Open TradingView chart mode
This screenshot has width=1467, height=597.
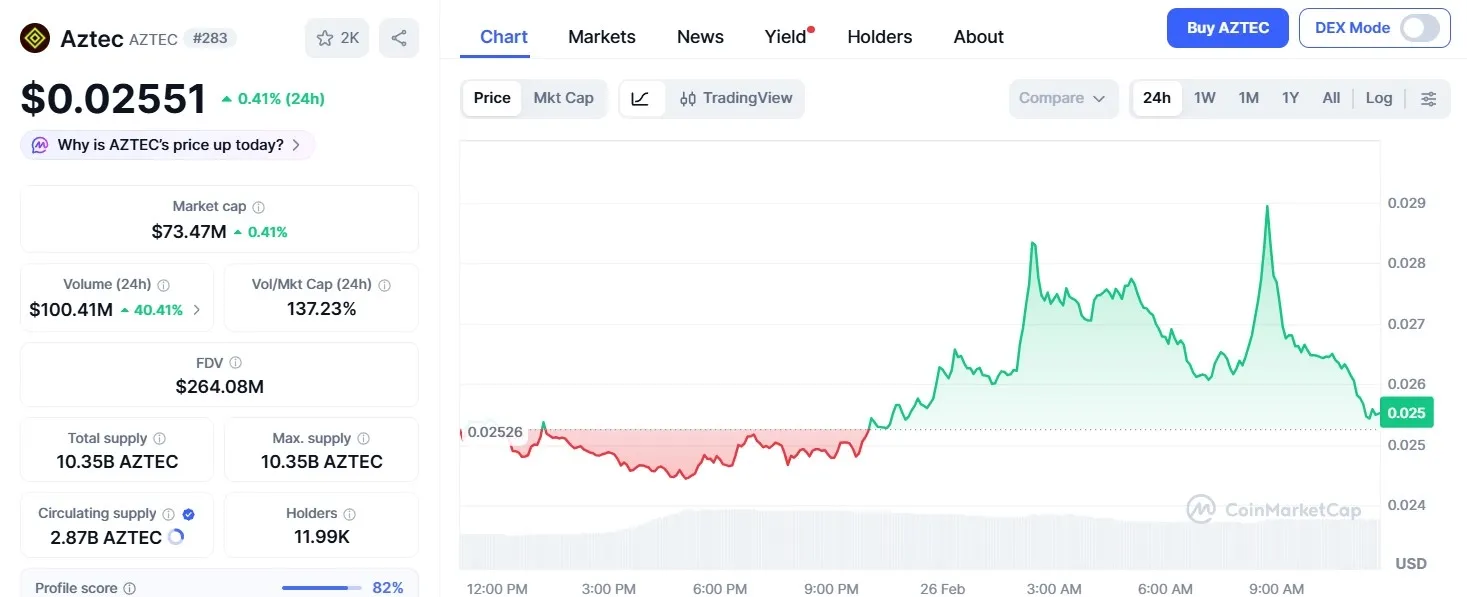coord(737,98)
